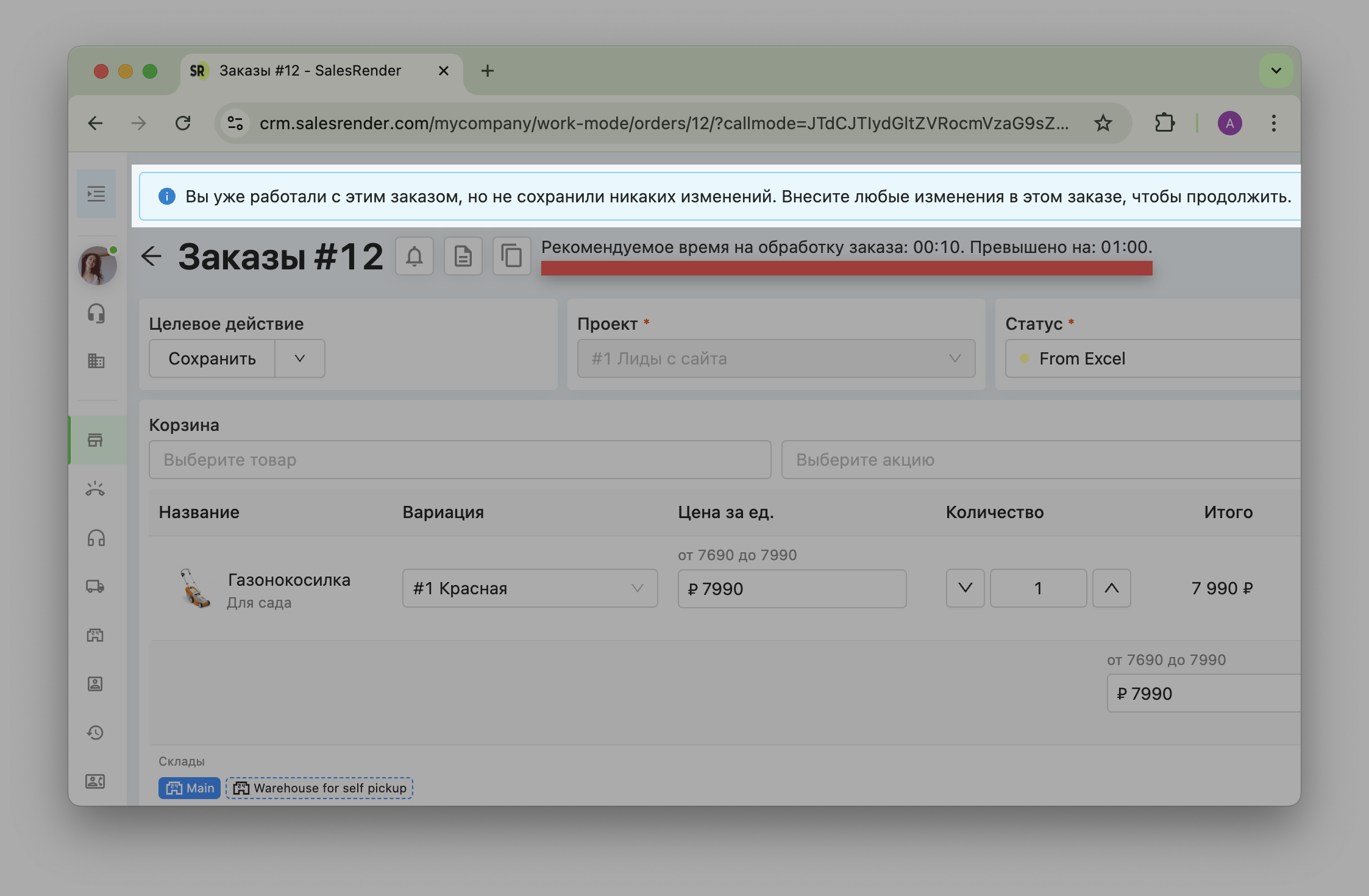Open the browser extensions puzzle icon
Screen dimensions: 1369x896
(x=1165, y=123)
